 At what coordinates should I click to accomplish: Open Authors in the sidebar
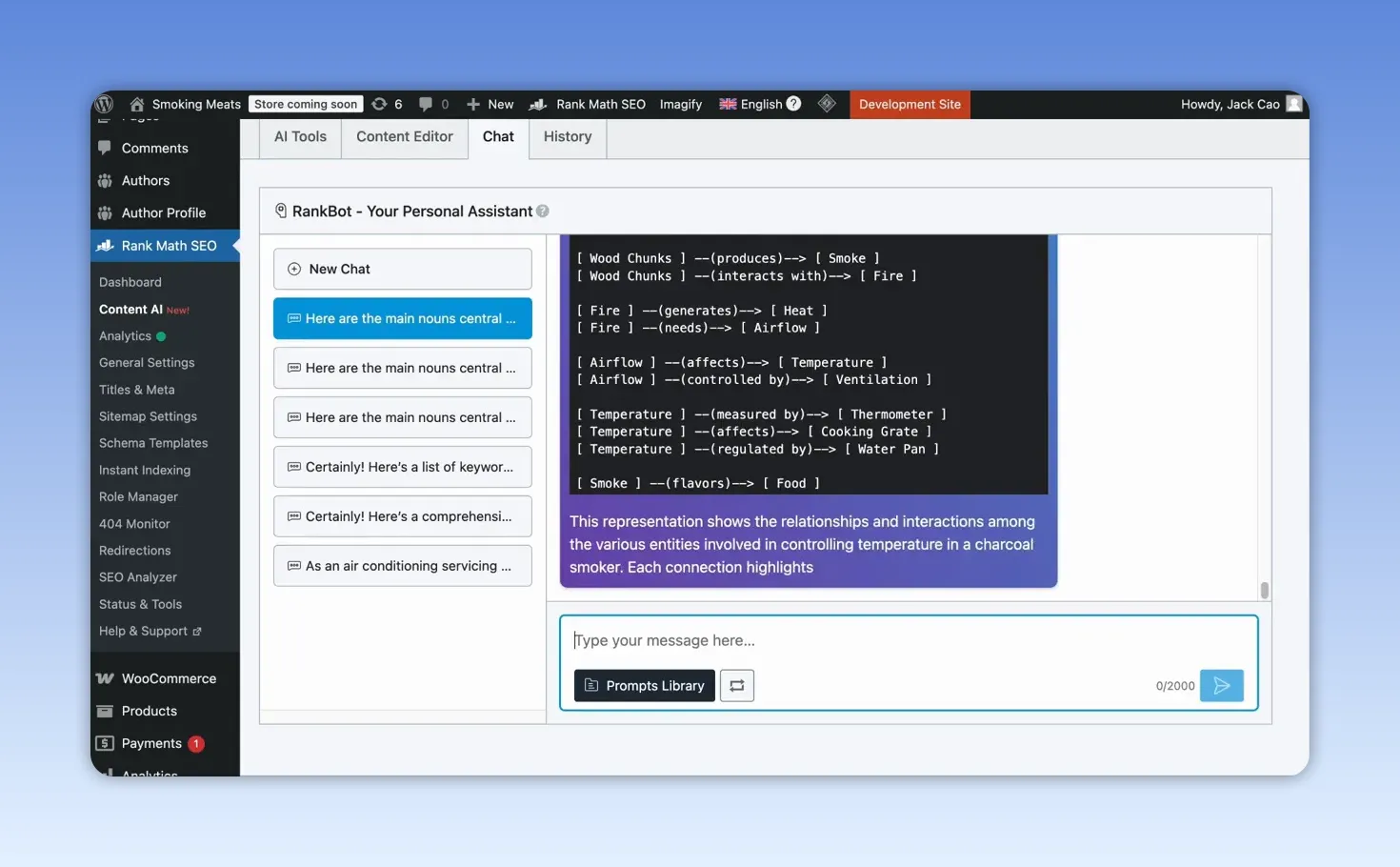tap(146, 180)
